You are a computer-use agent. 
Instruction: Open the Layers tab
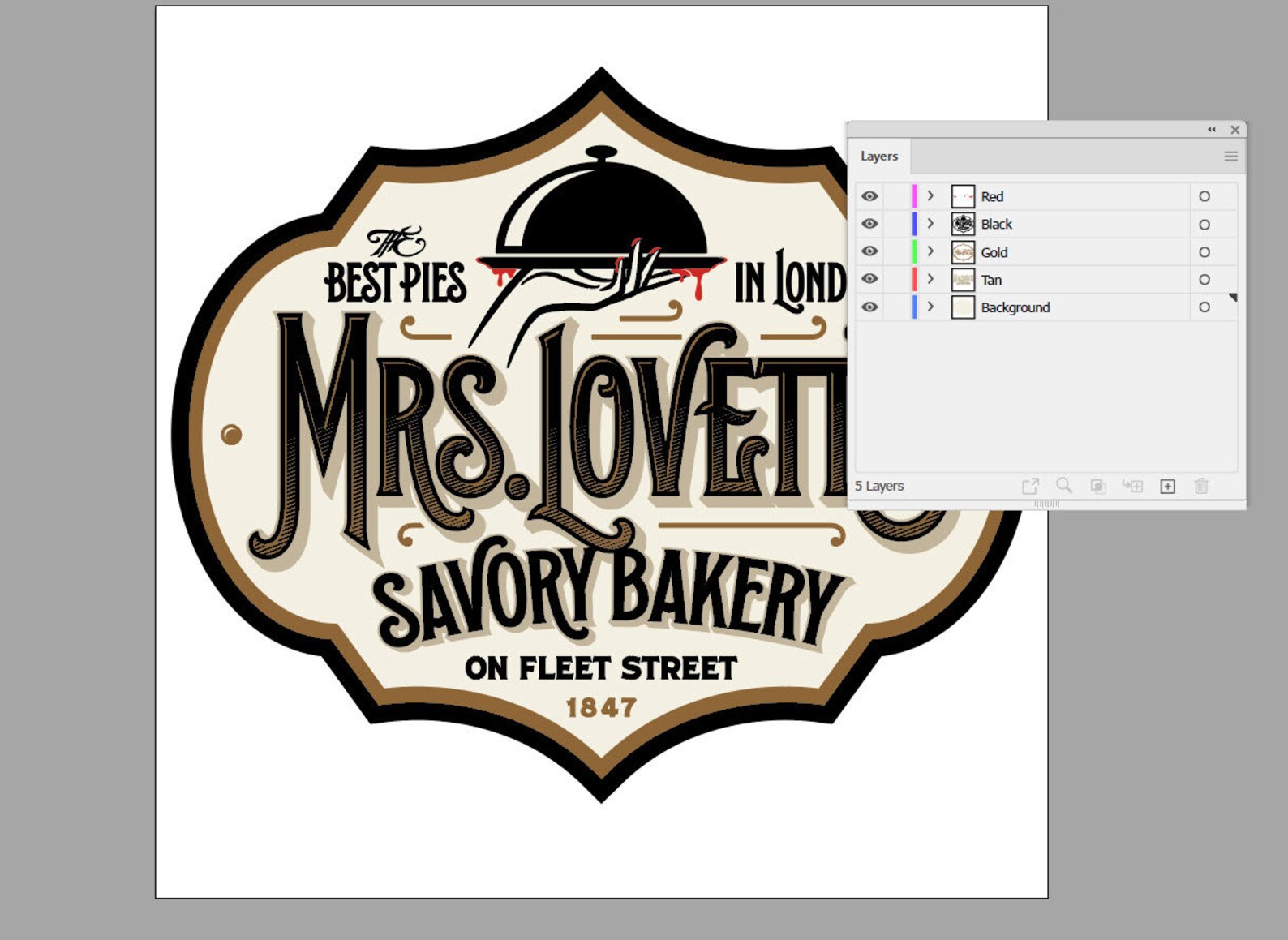879,156
